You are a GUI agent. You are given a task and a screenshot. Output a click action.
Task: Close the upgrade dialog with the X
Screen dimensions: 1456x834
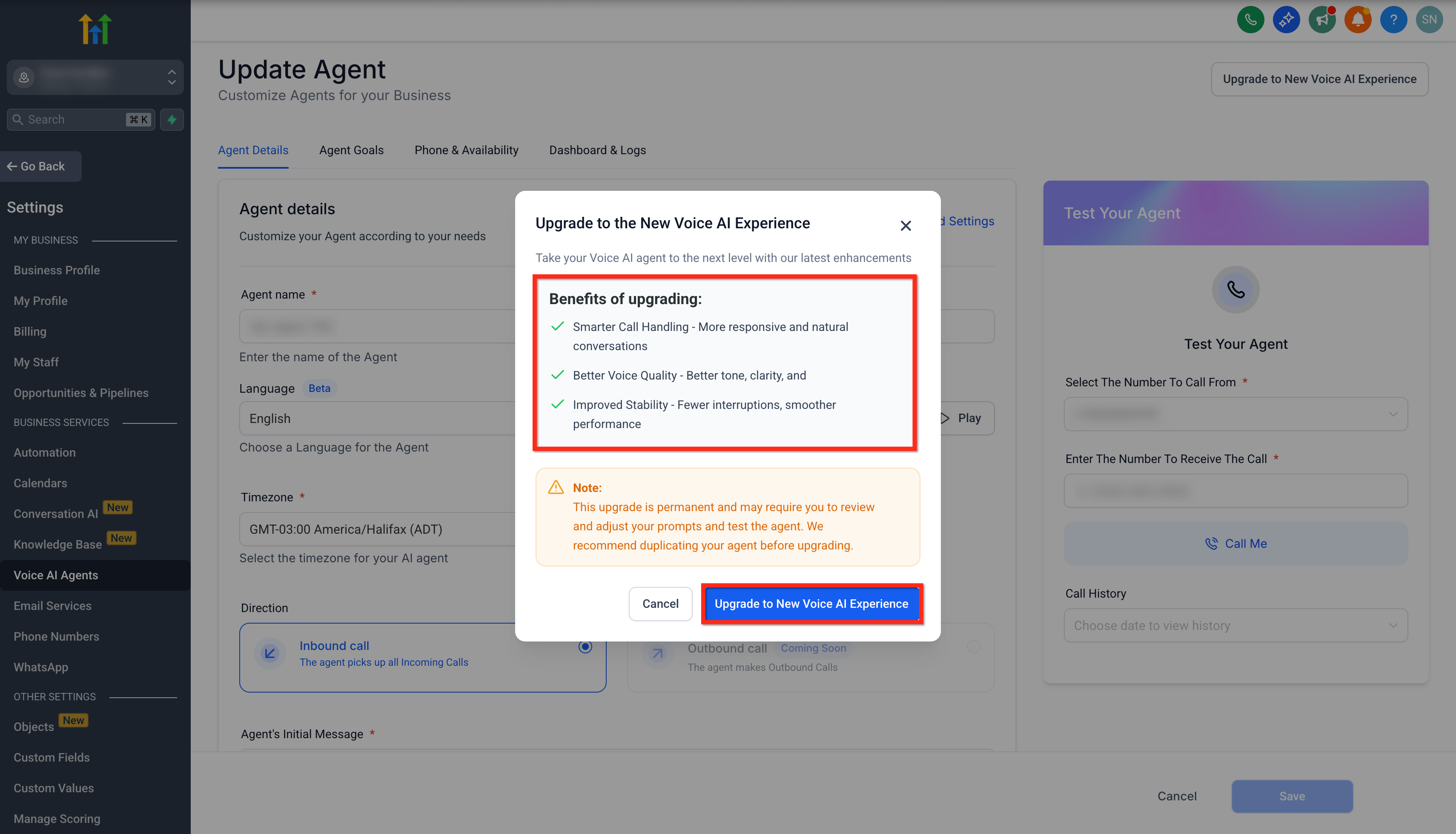tap(906, 226)
